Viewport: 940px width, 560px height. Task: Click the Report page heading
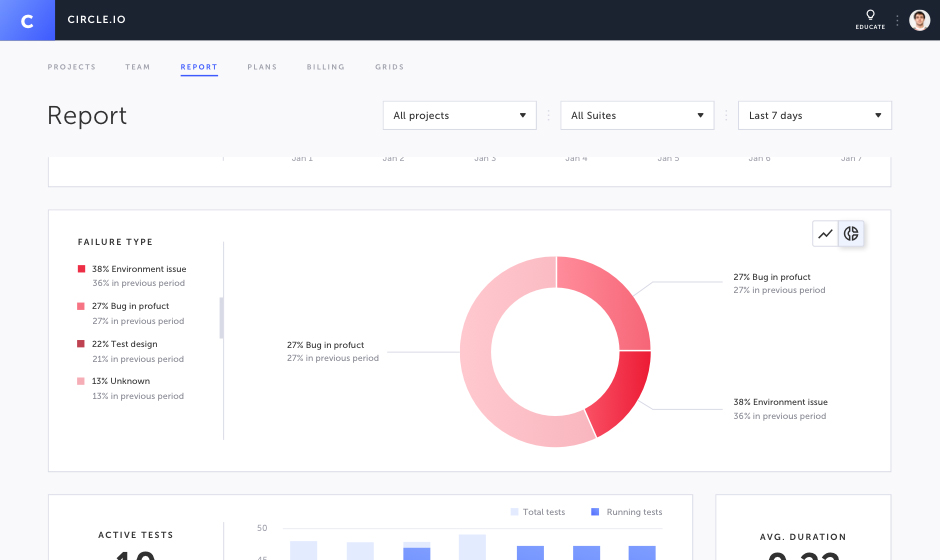pos(87,116)
